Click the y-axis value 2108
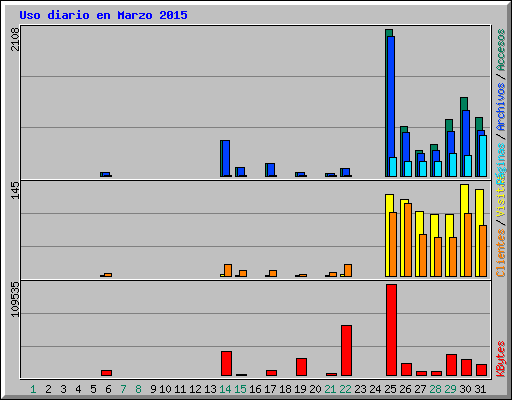 tap(15, 39)
